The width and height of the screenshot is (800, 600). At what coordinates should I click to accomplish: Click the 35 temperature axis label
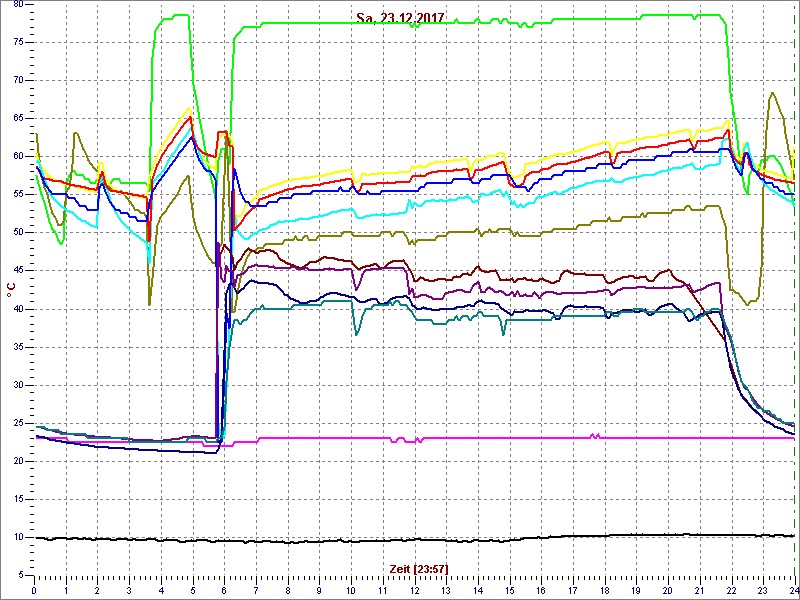tap(18, 347)
